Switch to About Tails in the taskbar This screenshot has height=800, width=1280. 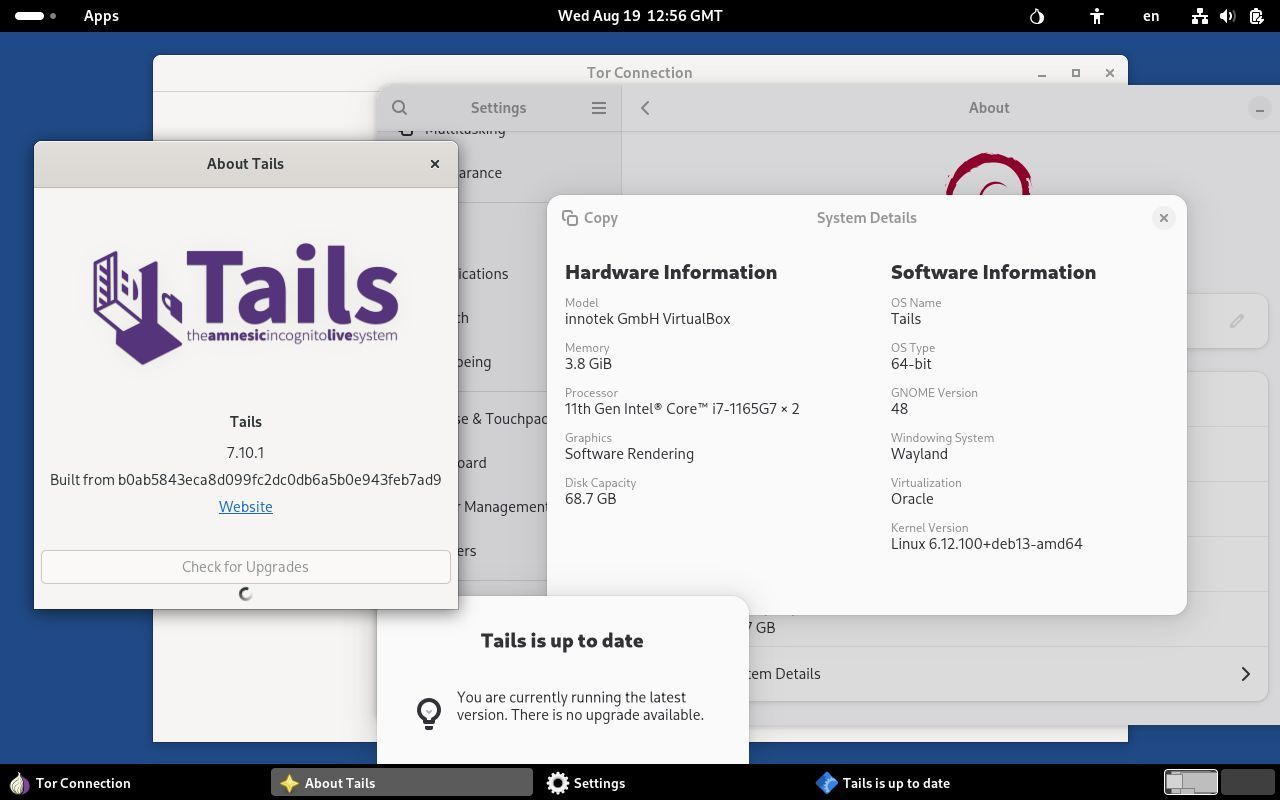coord(402,783)
